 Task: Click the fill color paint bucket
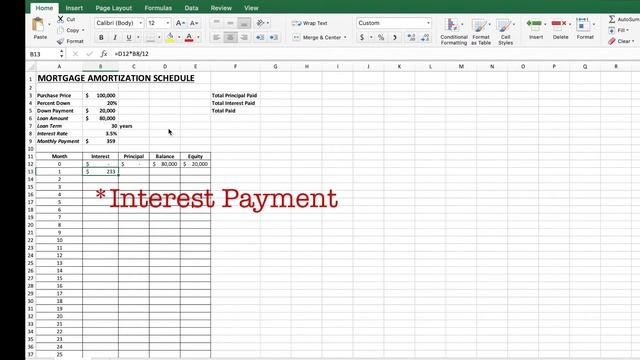[170, 38]
